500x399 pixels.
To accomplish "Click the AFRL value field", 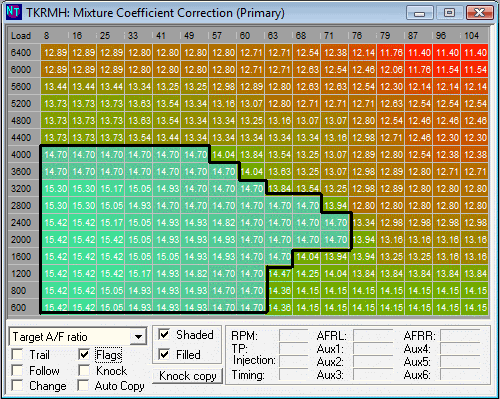I will (x=373, y=335).
